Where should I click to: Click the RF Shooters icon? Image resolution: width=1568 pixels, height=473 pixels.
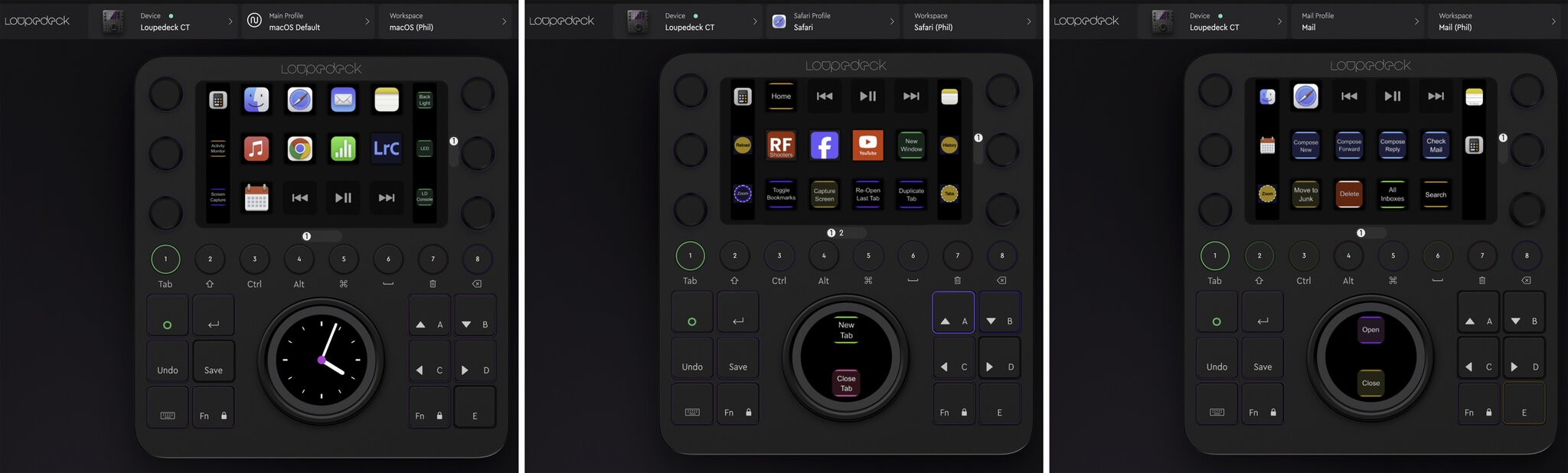[x=780, y=145]
